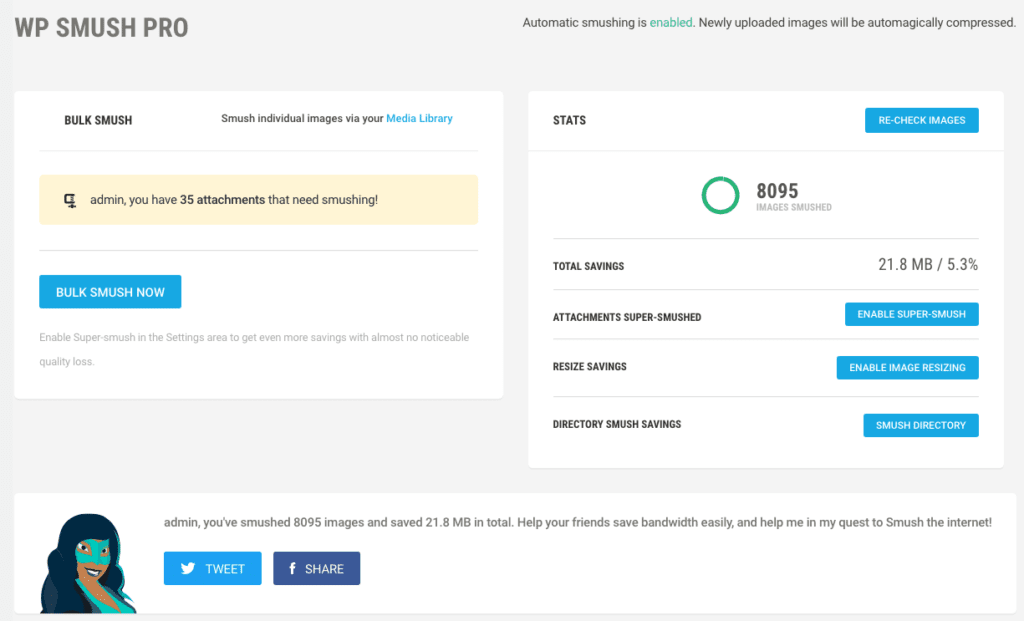
Task: Click the Directory Smush Savings label
Action: coord(616,424)
